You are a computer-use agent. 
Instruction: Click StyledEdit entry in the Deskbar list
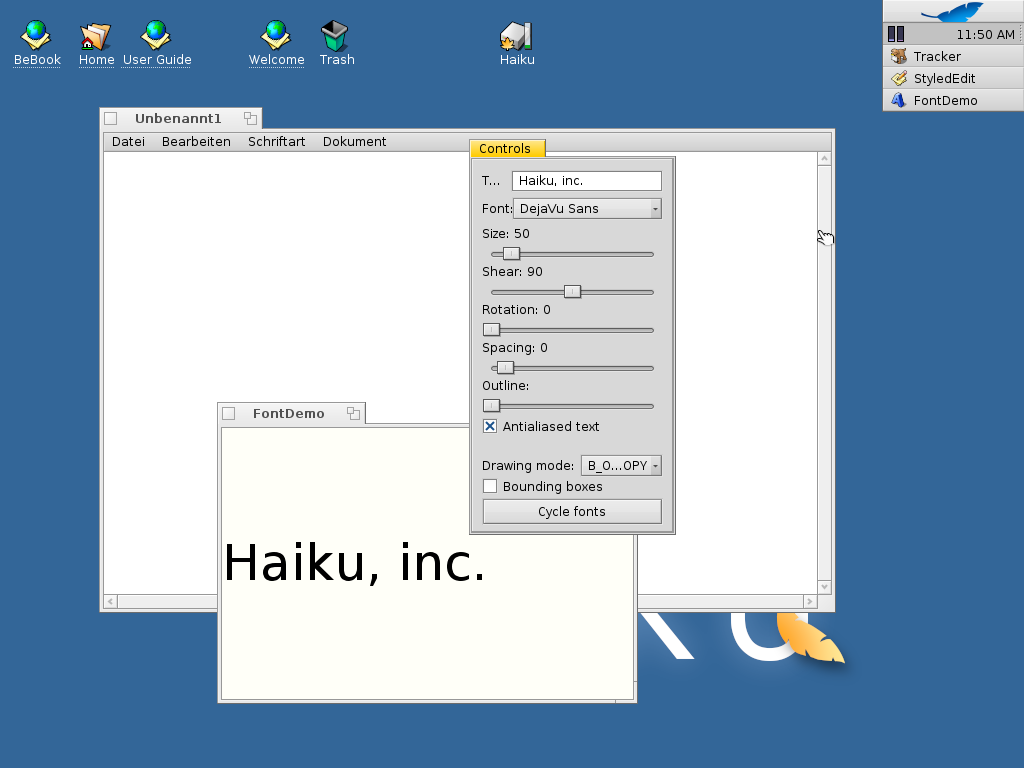click(953, 78)
